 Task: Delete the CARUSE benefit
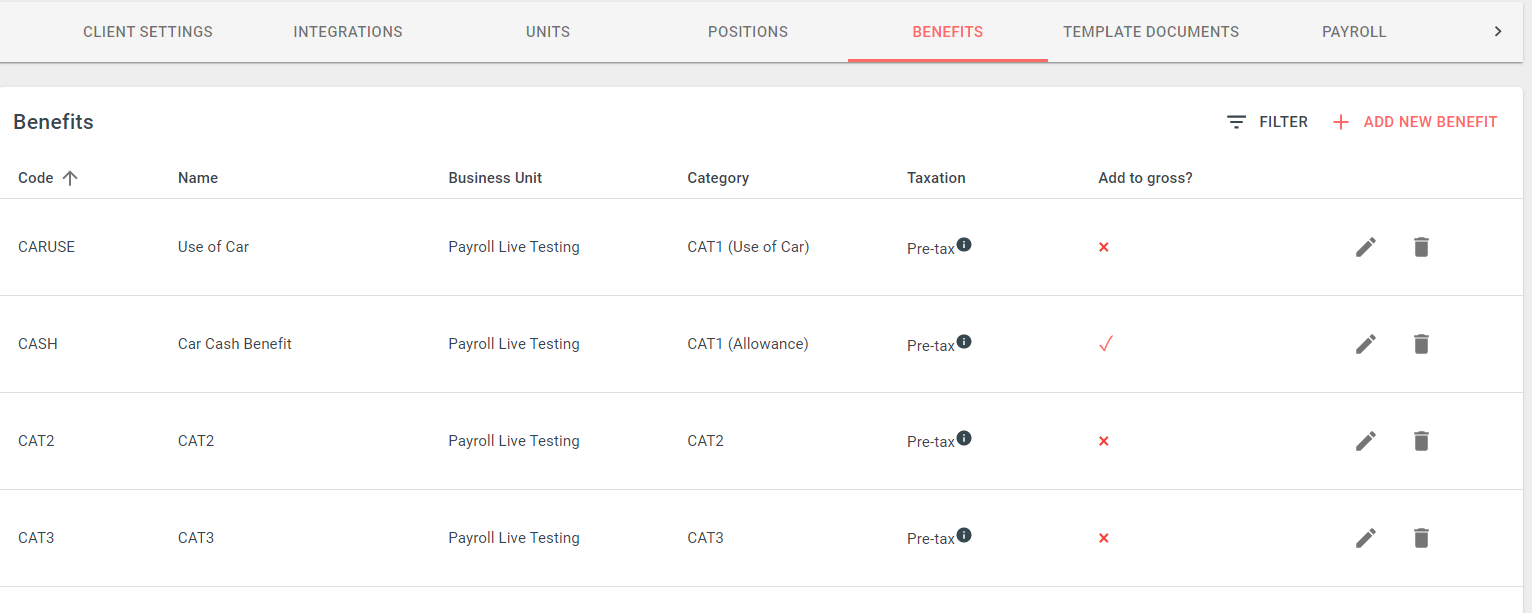tap(1421, 247)
